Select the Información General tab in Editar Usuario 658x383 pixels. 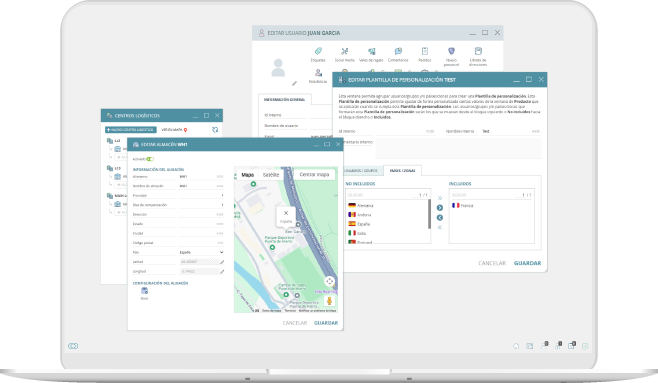click(285, 99)
